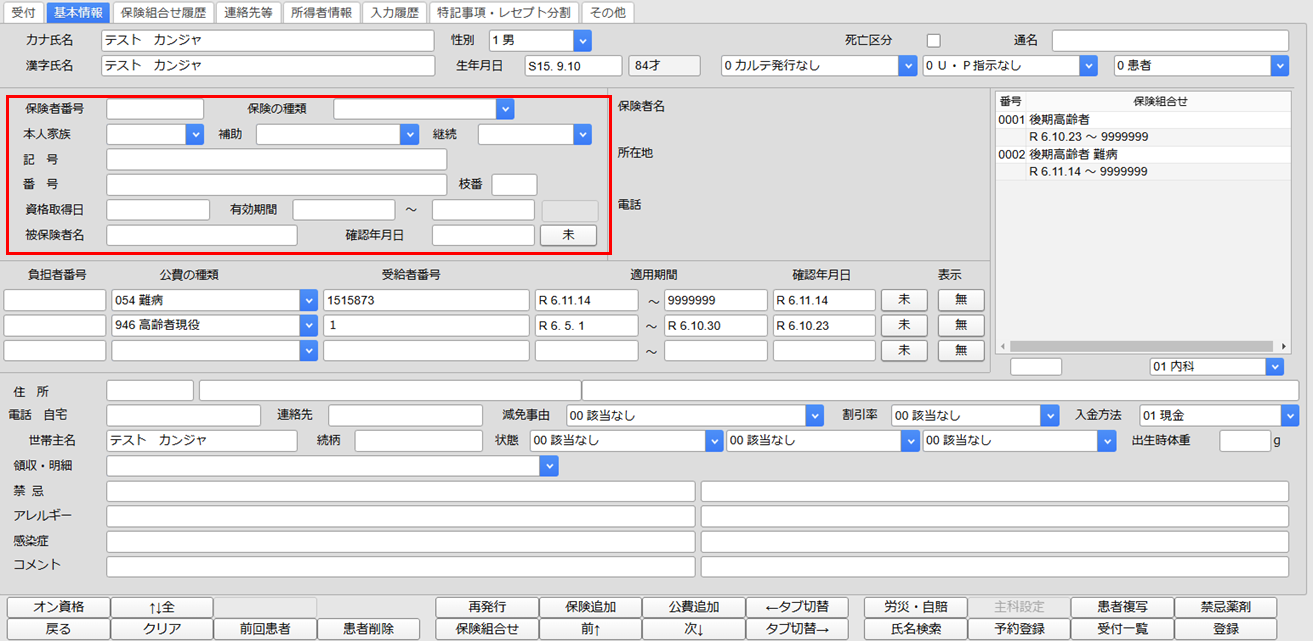Expand the 01 内科 department dropdown
Image resolution: width=1313 pixels, height=641 pixels.
(x=1274, y=367)
